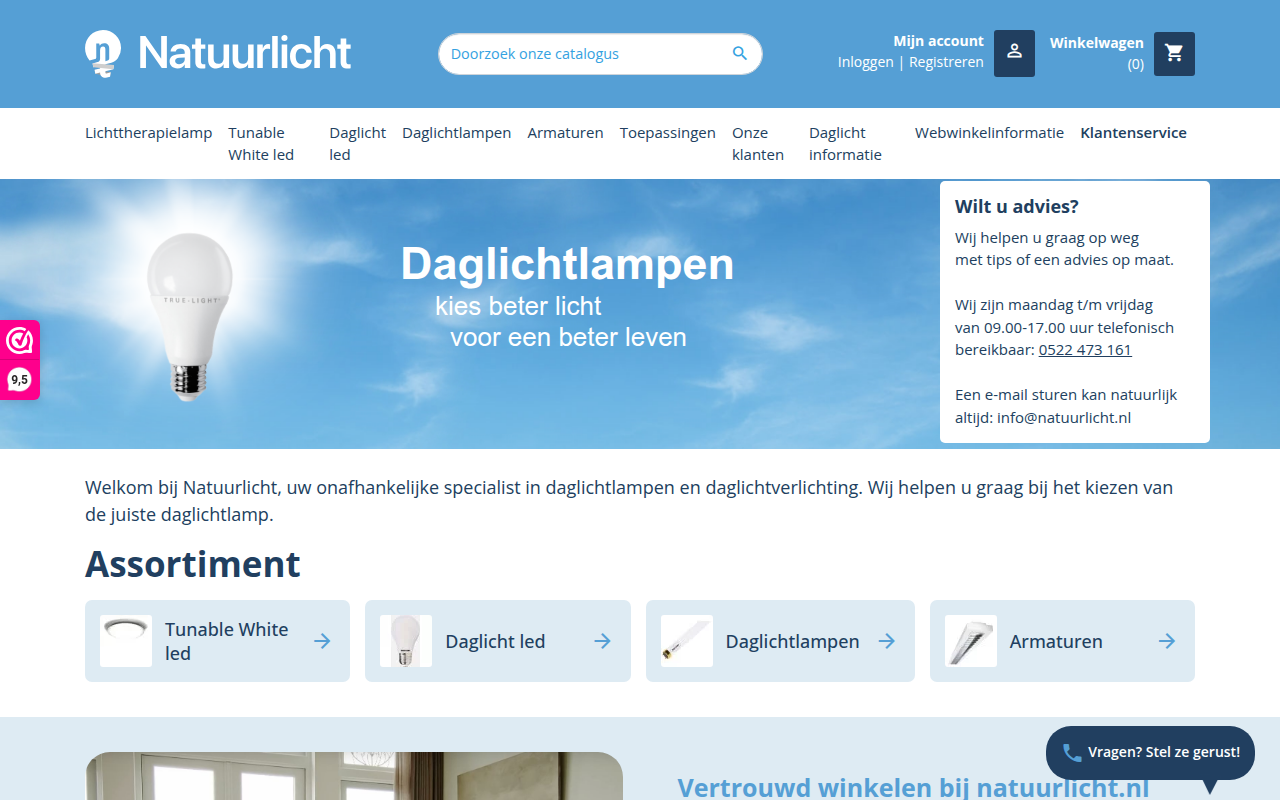This screenshot has height=800, width=1280.
Task: Open the Lichttherapielamp menu item
Action: (149, 133)
